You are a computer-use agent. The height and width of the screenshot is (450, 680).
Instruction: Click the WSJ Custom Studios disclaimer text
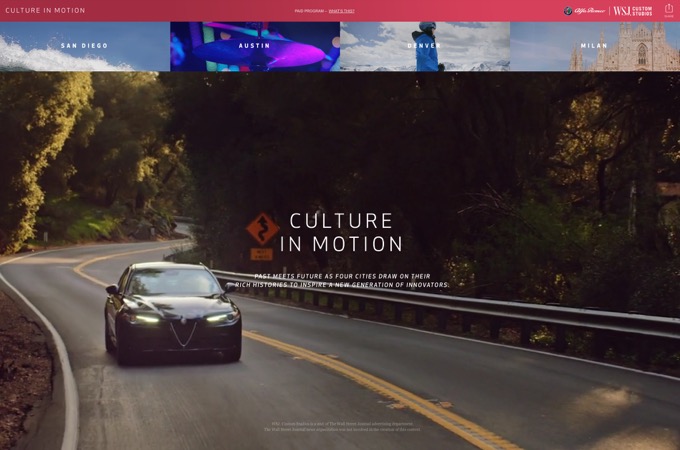[x=342, y=427]
